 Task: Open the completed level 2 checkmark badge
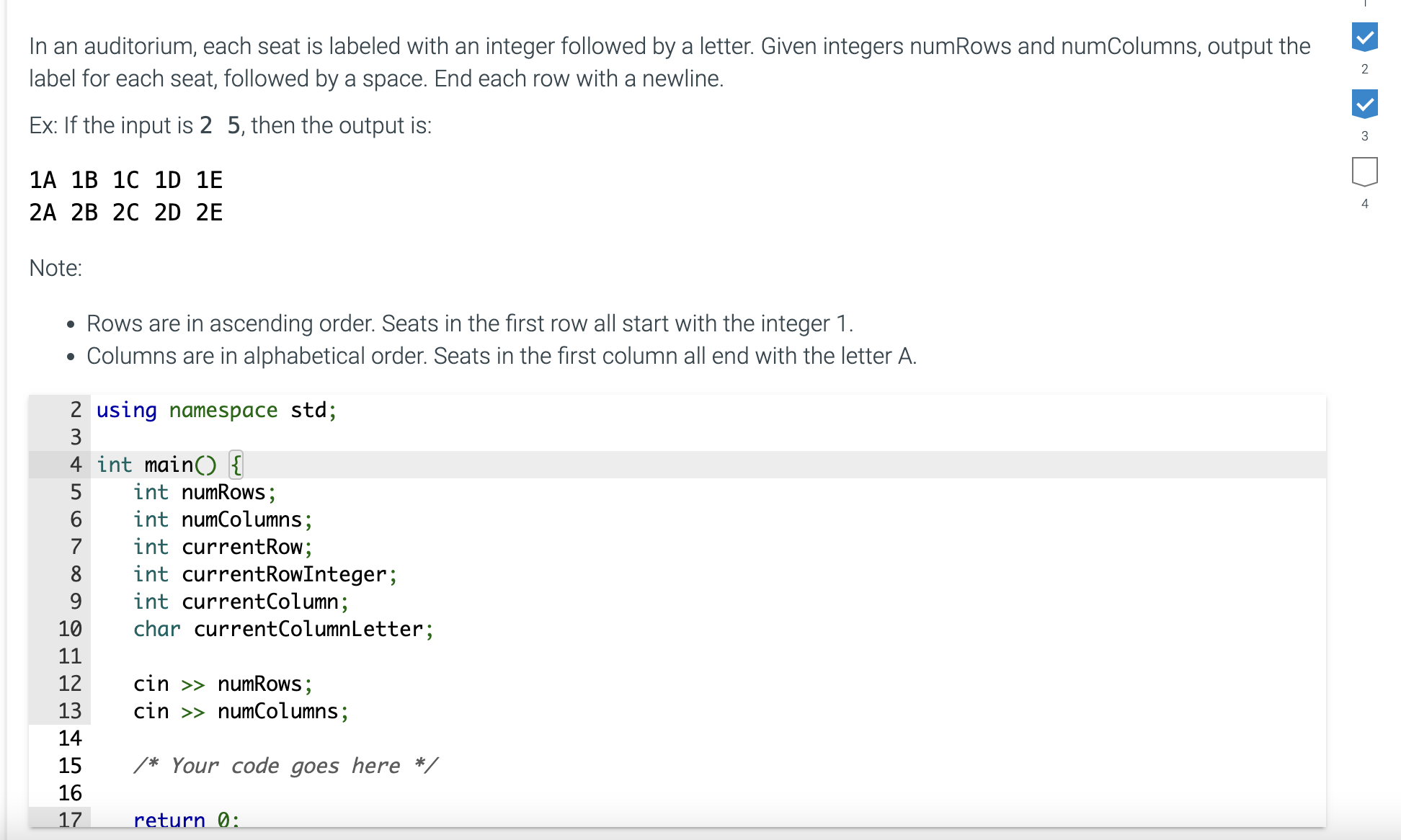click(1364, 37)
